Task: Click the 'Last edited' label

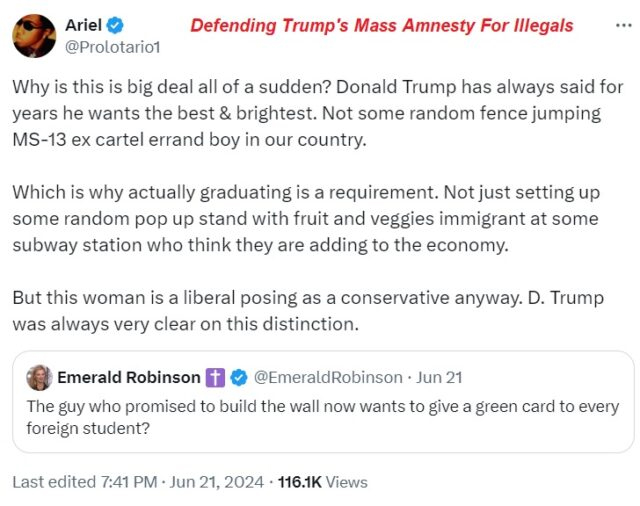Action: 53,482
